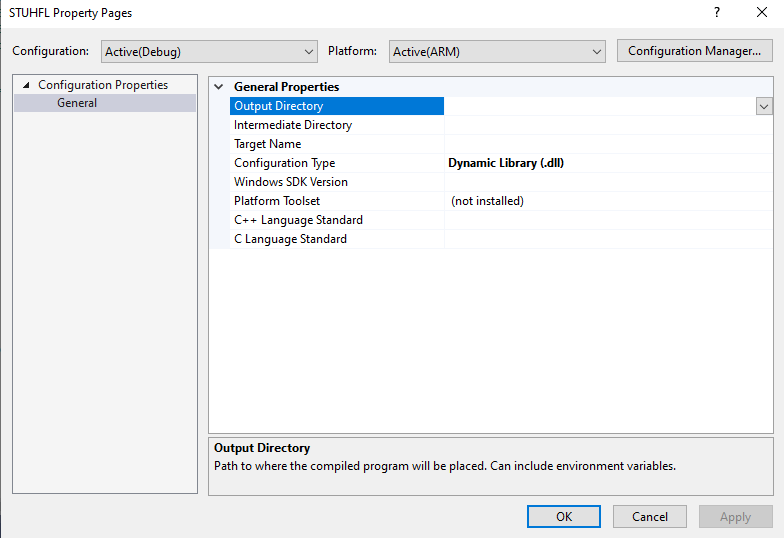This screenshot has height=538, width=784.
Task: Select the C++ Language Standard property
Action: pyautogui.click(x=336, y=220)
